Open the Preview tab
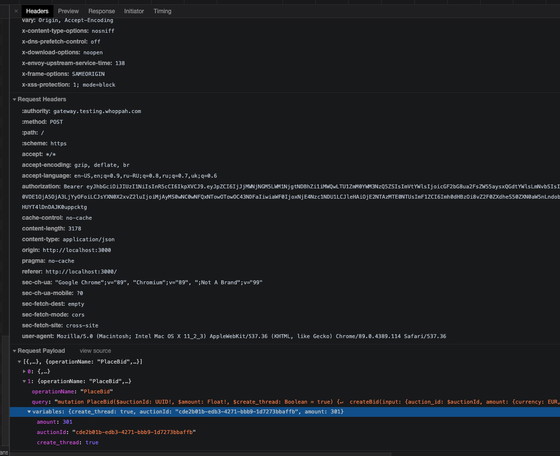Image resolution: width=560 pixels, height=456 pixels. click(68, 11)
